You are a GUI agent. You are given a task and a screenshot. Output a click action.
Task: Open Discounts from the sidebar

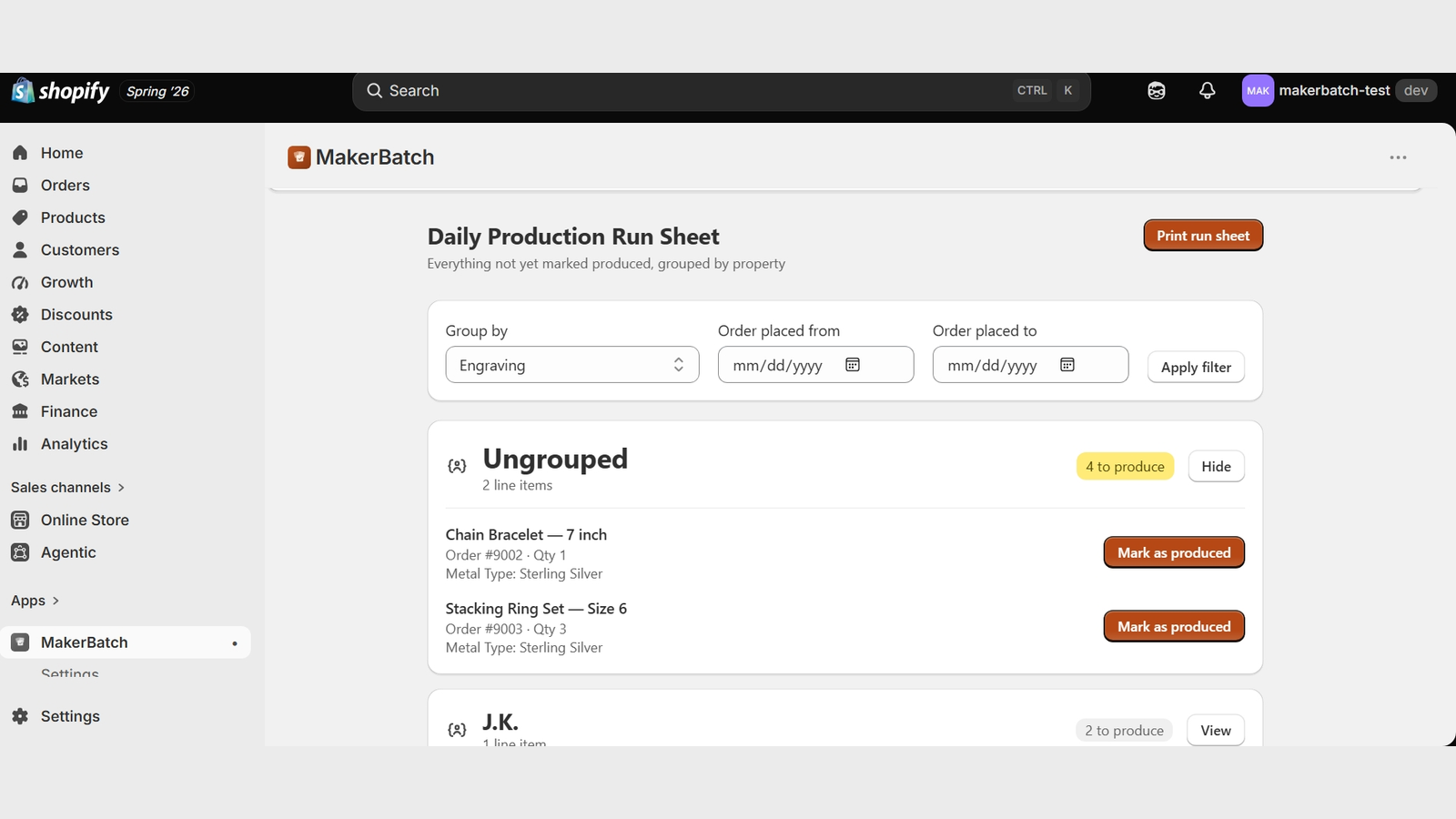[76, 315]
